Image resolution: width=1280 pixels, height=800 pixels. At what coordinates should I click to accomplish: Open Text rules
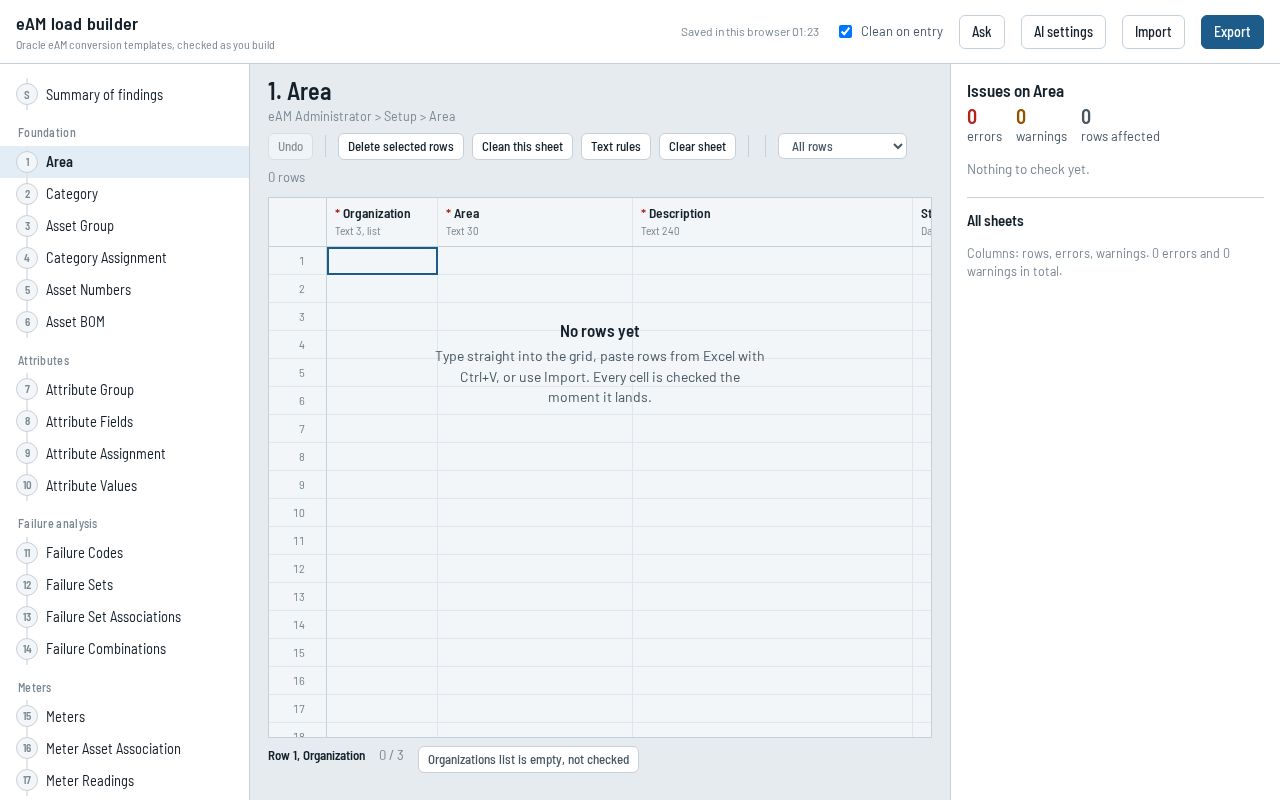[x=616, y=147]
